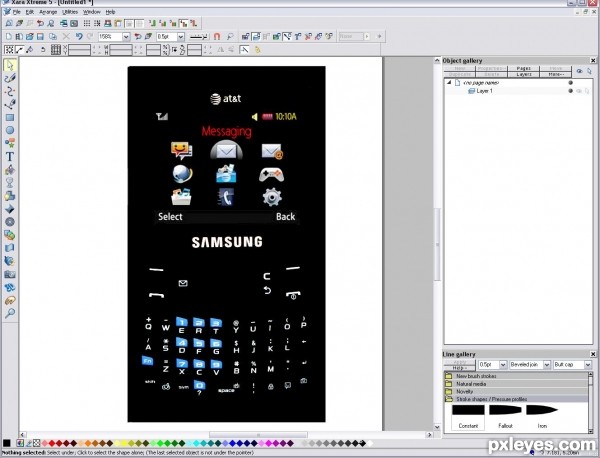This screenshot has height=458, width=600.
Task: Open the Butt cap dropdown
Action: point(588,365)
